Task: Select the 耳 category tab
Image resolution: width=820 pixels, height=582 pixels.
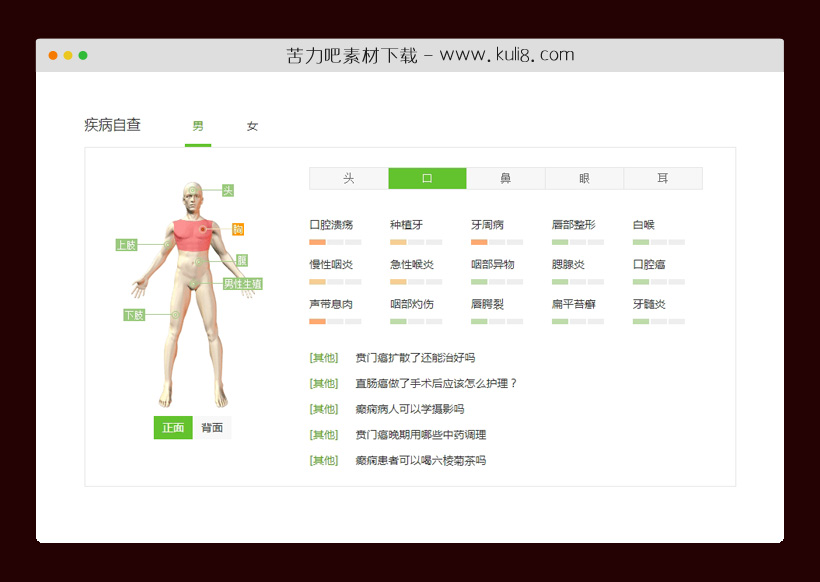Action: click(663, 178)
